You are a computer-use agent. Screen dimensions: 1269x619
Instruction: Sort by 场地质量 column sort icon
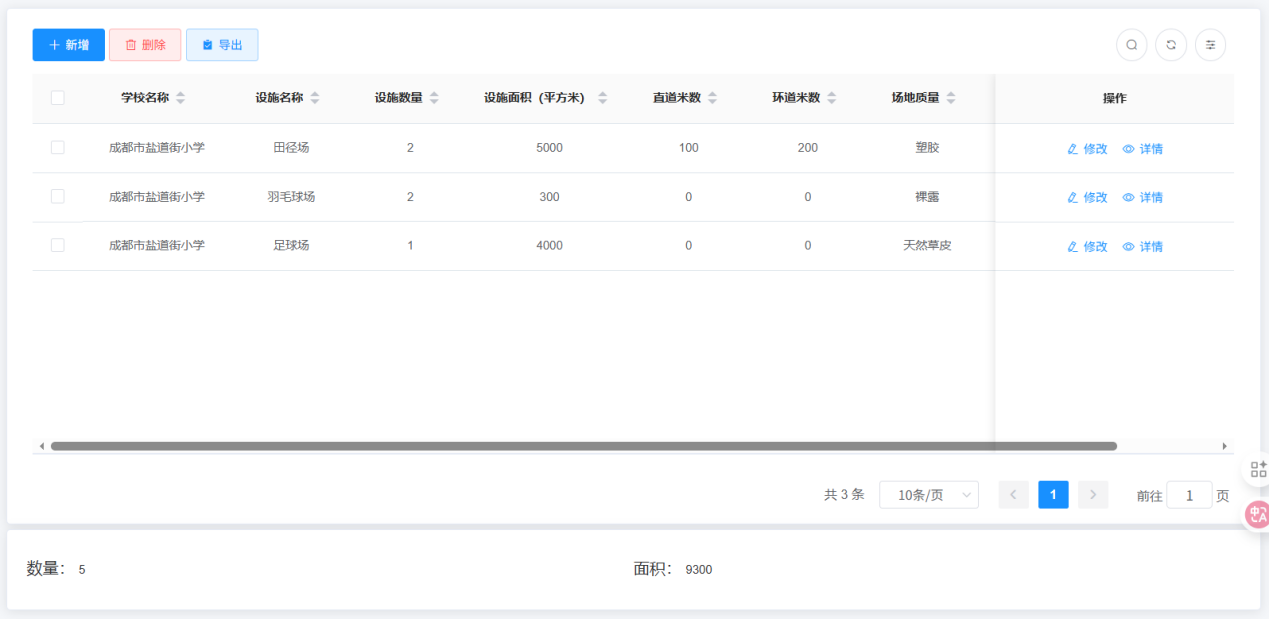coord(951,98)
